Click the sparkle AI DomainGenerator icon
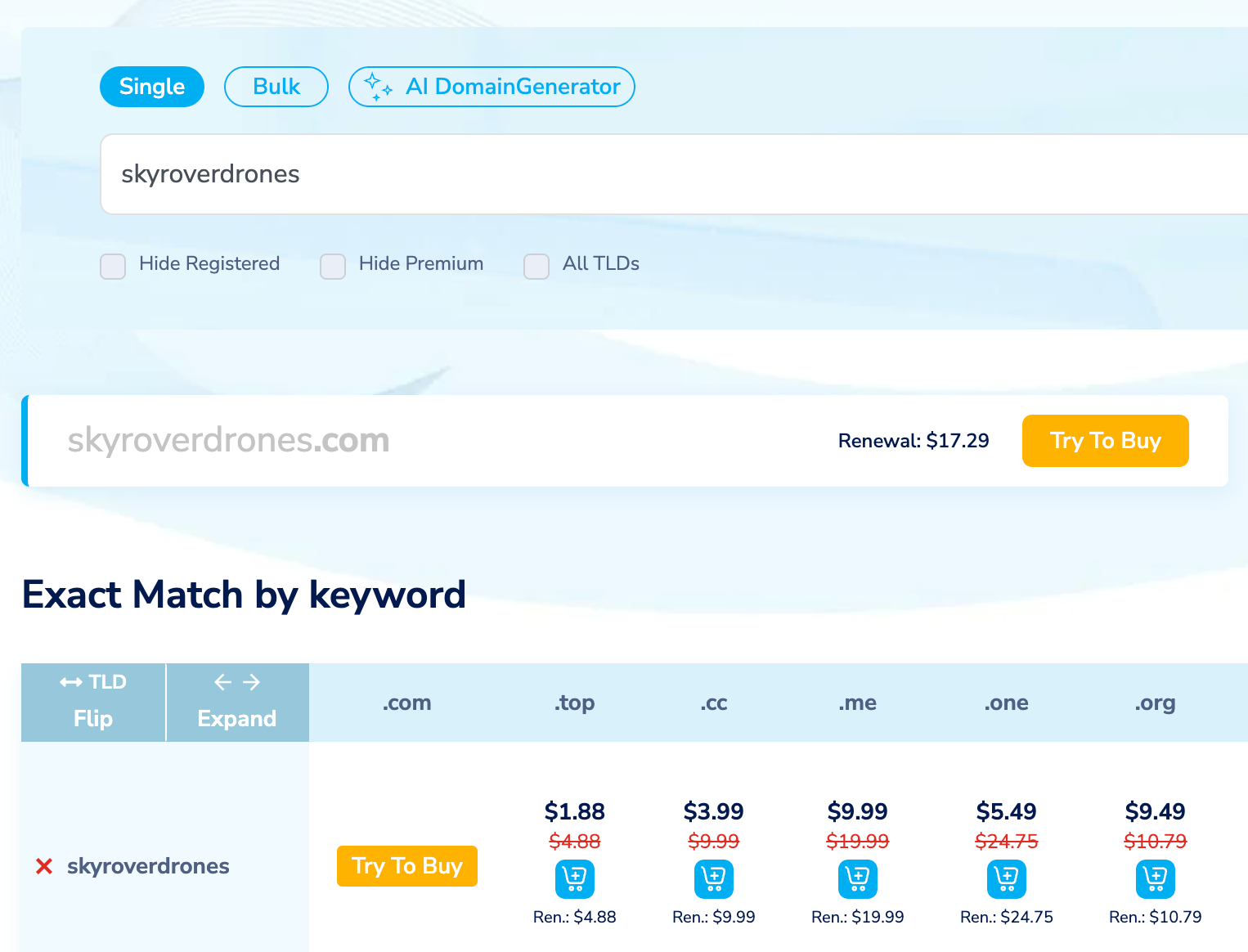Viewport: 1248px width, 952px height. [x=377, y=87]
